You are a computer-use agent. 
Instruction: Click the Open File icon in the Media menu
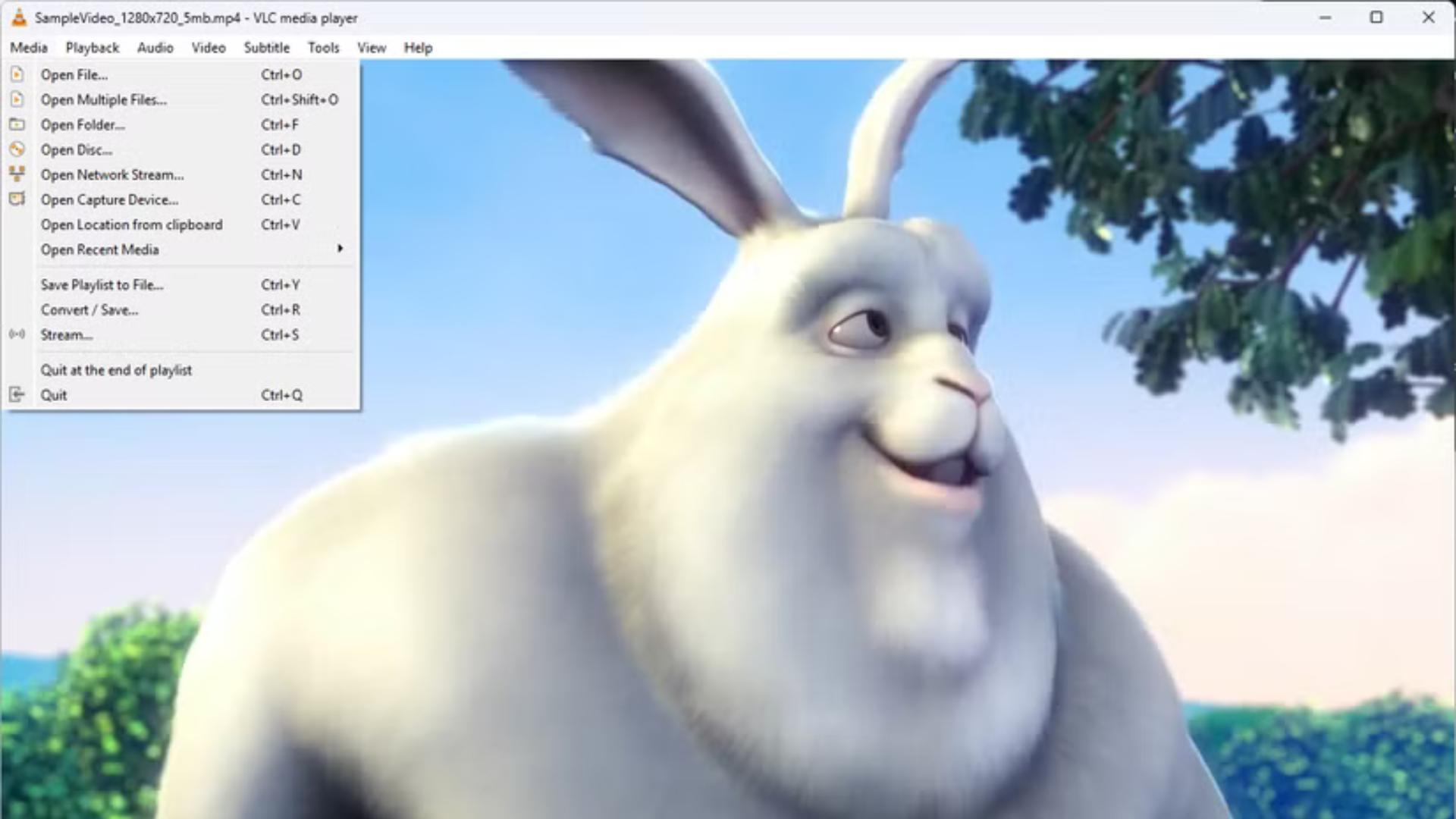[x=17, y=74]
